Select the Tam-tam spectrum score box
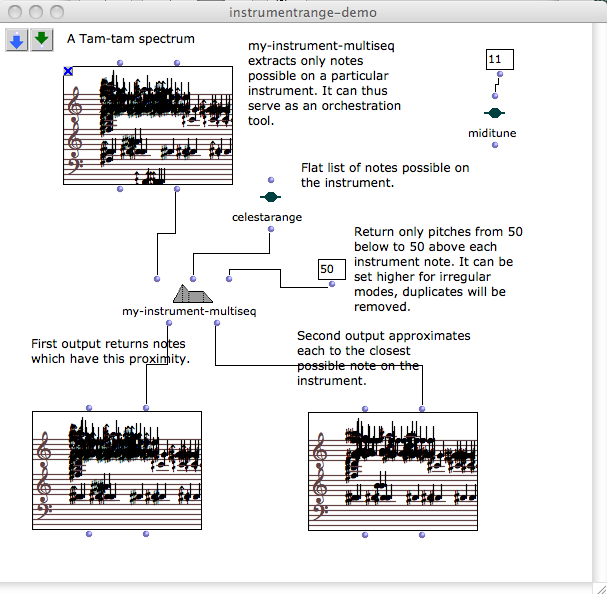The image size is (607, 594). pyautogui.click(x=147, y=125)
